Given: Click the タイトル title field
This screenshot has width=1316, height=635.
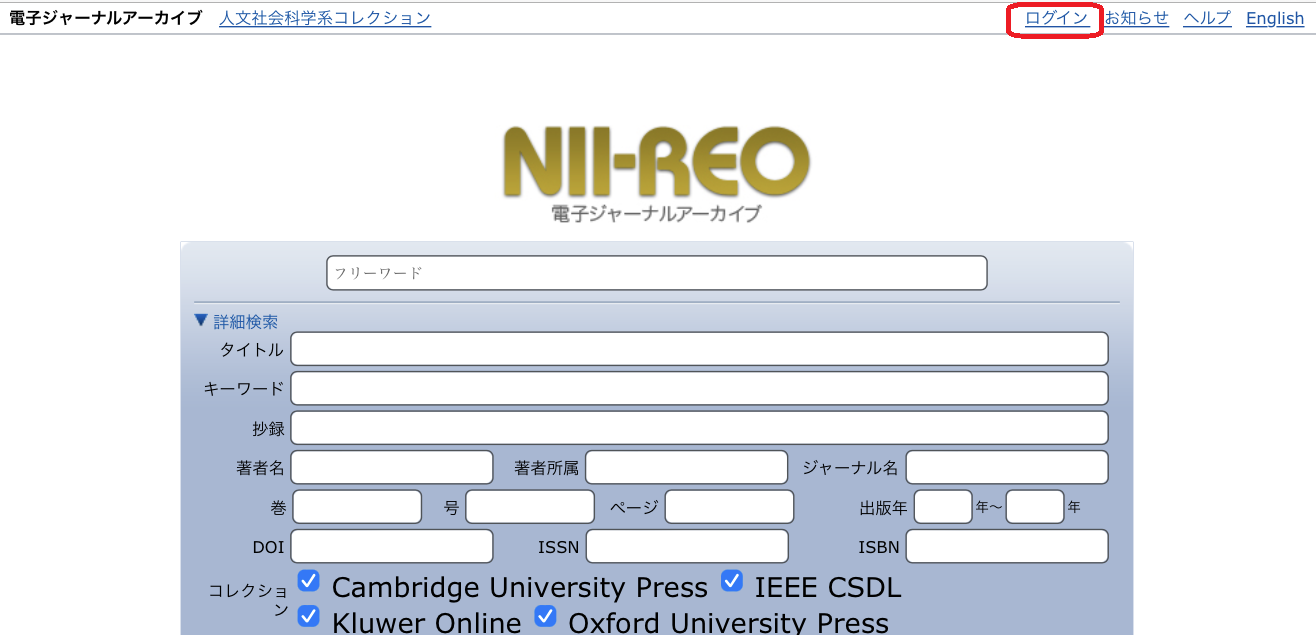Looking at the screenshot, I should coord(699,349).
